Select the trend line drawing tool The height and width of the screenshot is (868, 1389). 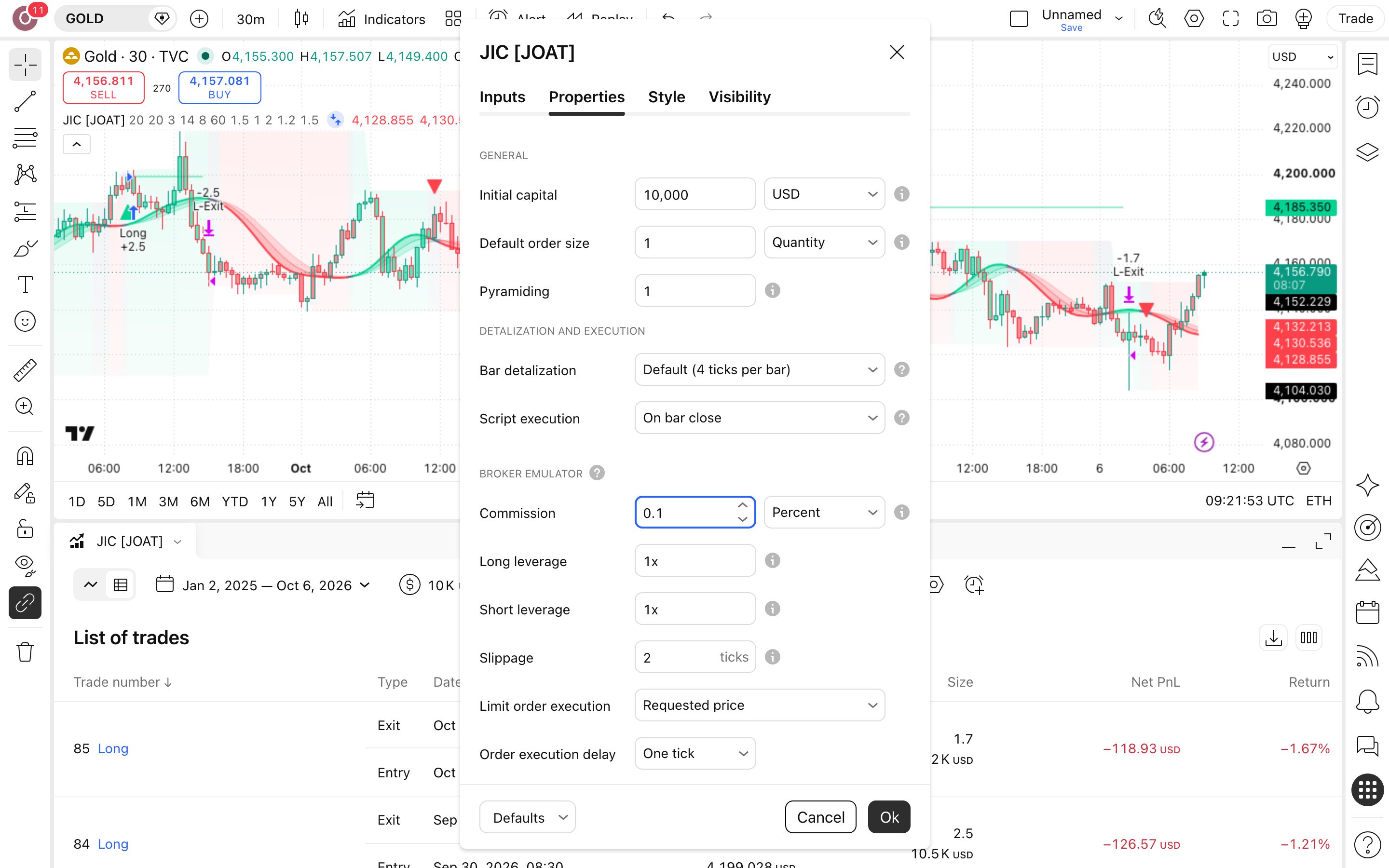(25, 102)
